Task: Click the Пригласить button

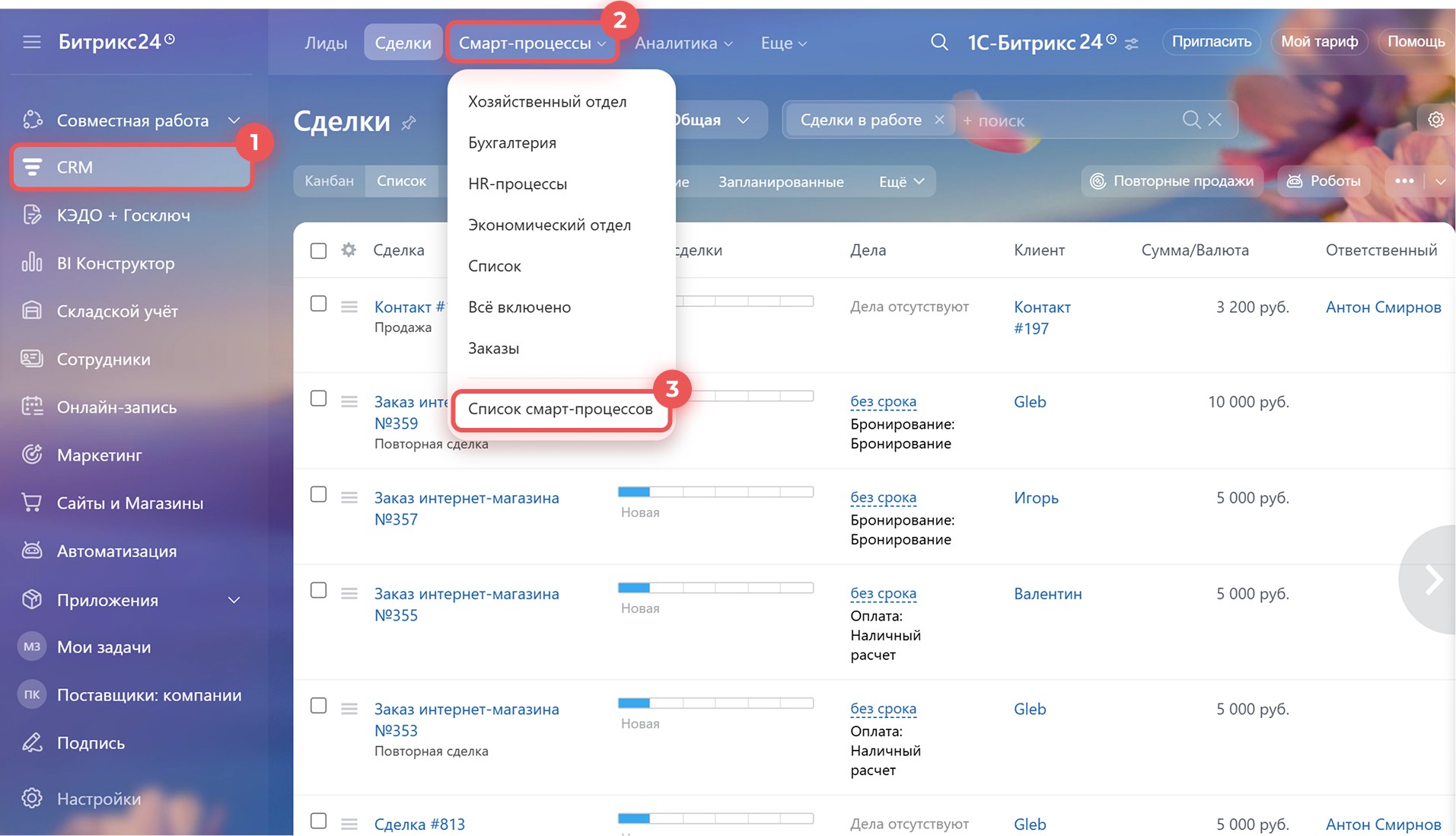Action: tap(1211, 42)
